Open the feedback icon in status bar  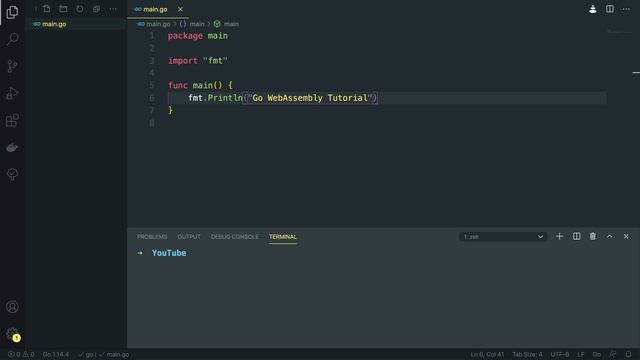tap(613, 354)
